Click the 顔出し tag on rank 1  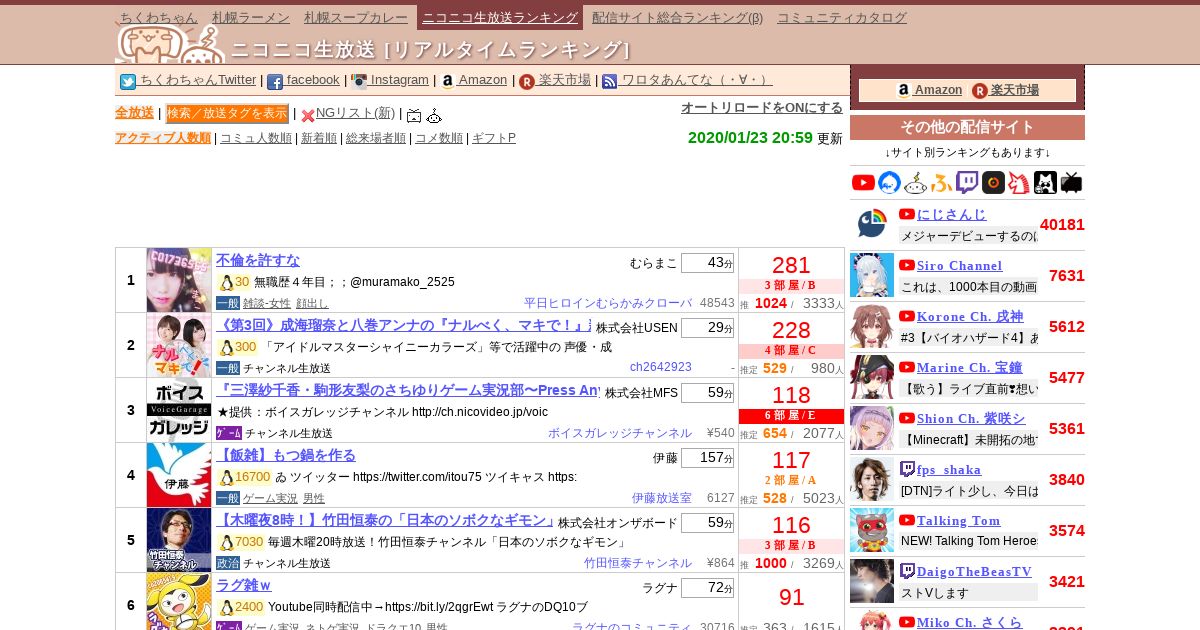coord(312,303)
